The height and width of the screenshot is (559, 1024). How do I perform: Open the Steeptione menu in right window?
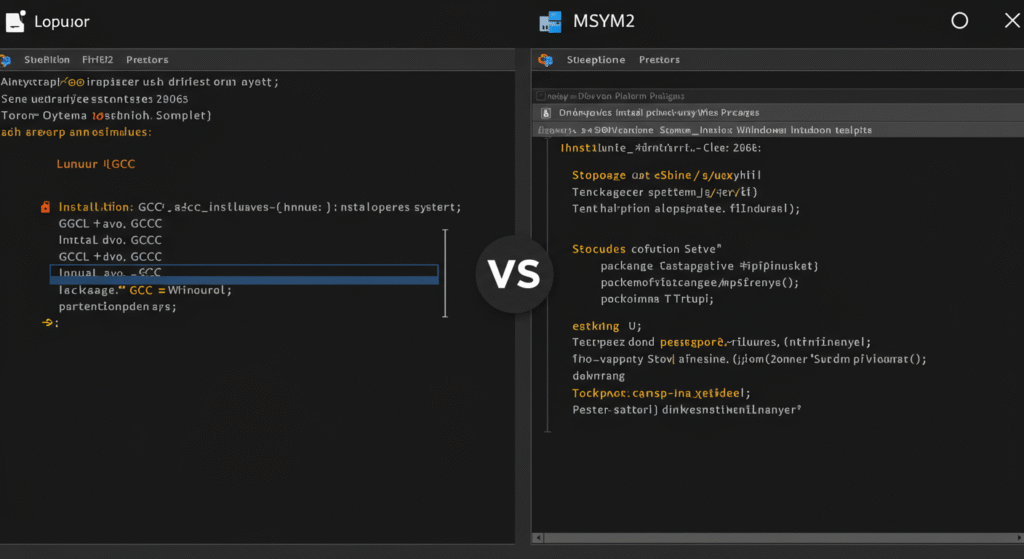tap(595, 60)
